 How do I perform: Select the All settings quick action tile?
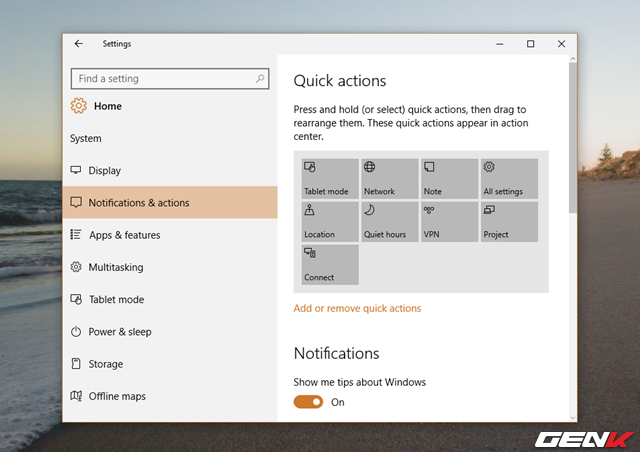(x=509, y=179)
